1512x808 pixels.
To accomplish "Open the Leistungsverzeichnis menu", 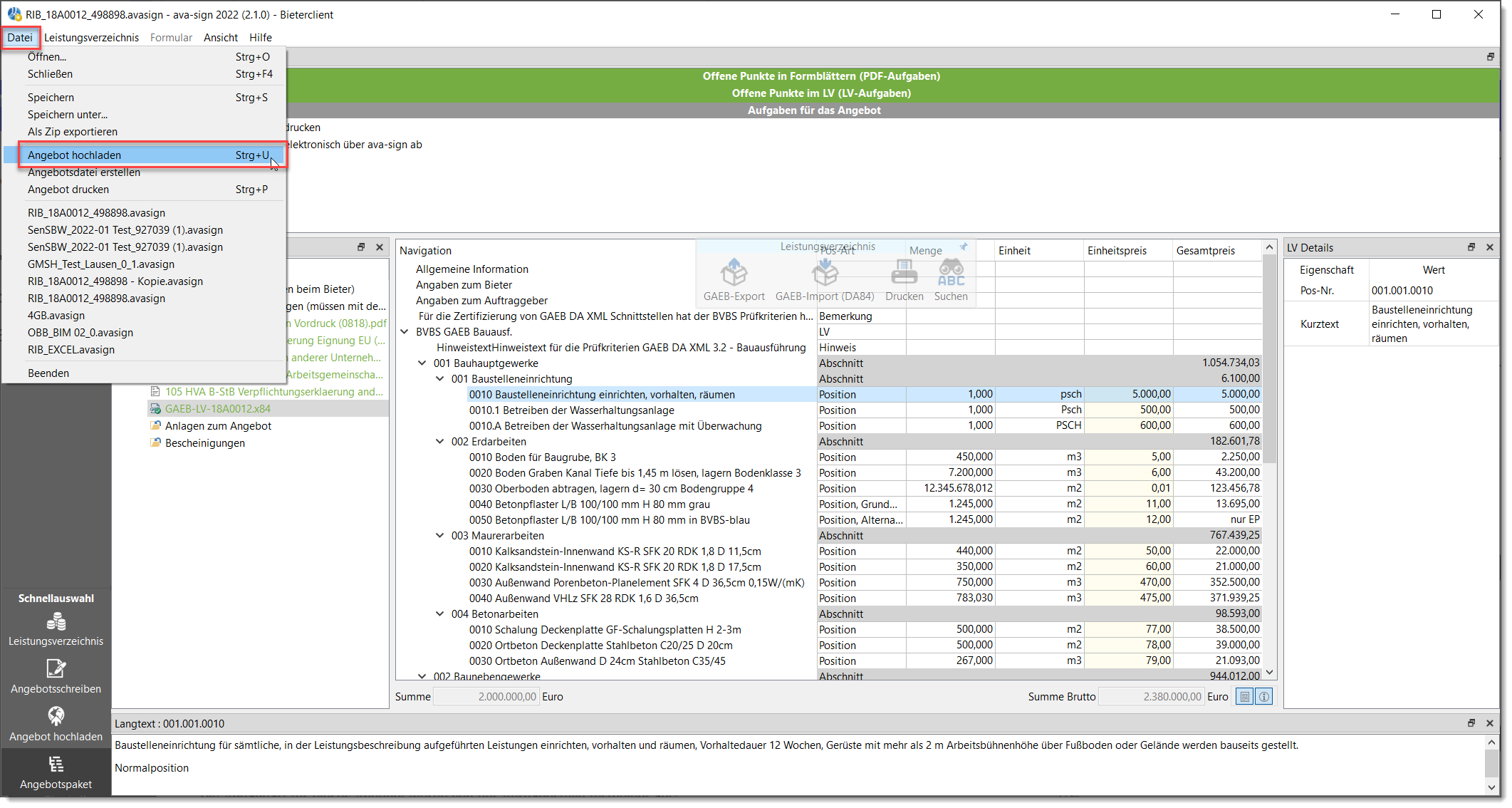I will (x=91, y=38).
